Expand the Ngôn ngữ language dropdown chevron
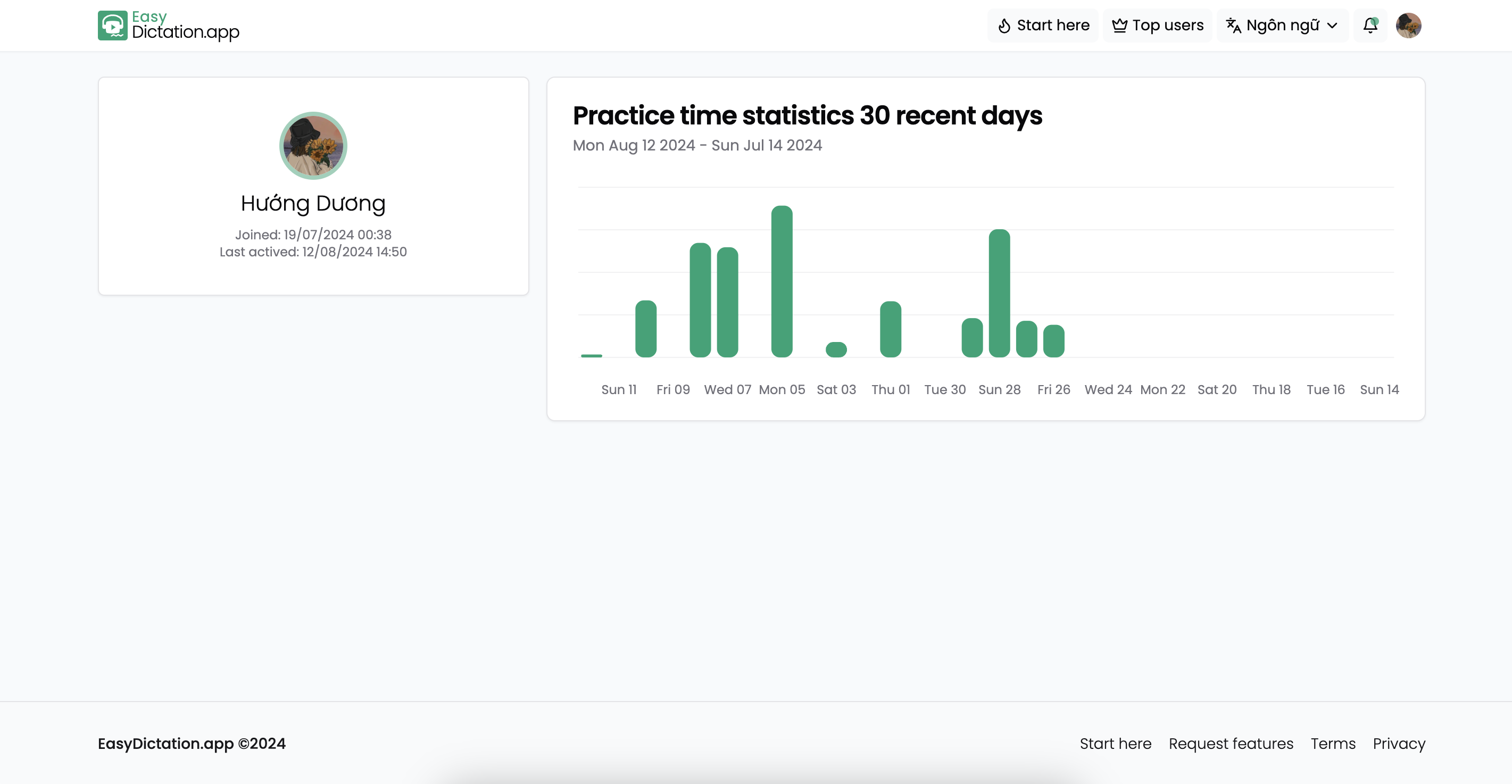The width and height of the screenshot is (1512, 784). point(1332,26)
